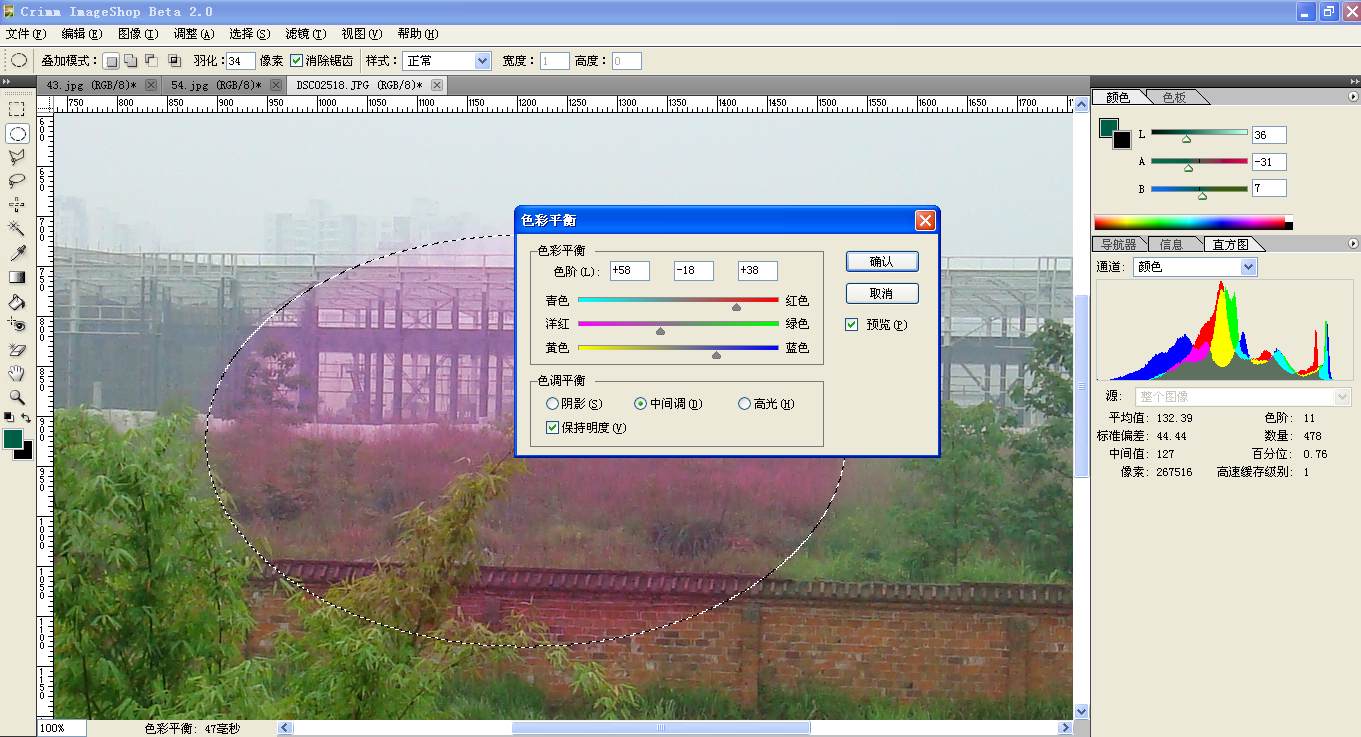Click the 取消 button in the dialog
Screen dimensions: 1361x737
tap(881, 294)
